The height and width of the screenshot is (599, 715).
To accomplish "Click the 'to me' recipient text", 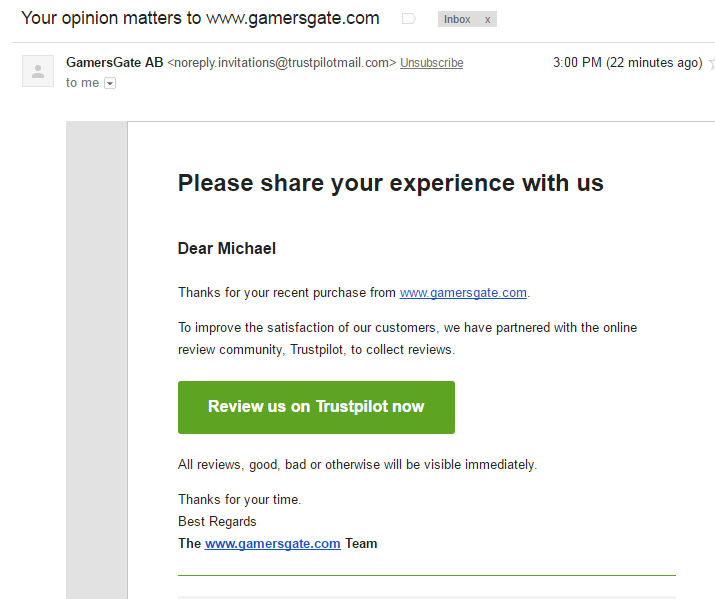I will coord(83,83).
